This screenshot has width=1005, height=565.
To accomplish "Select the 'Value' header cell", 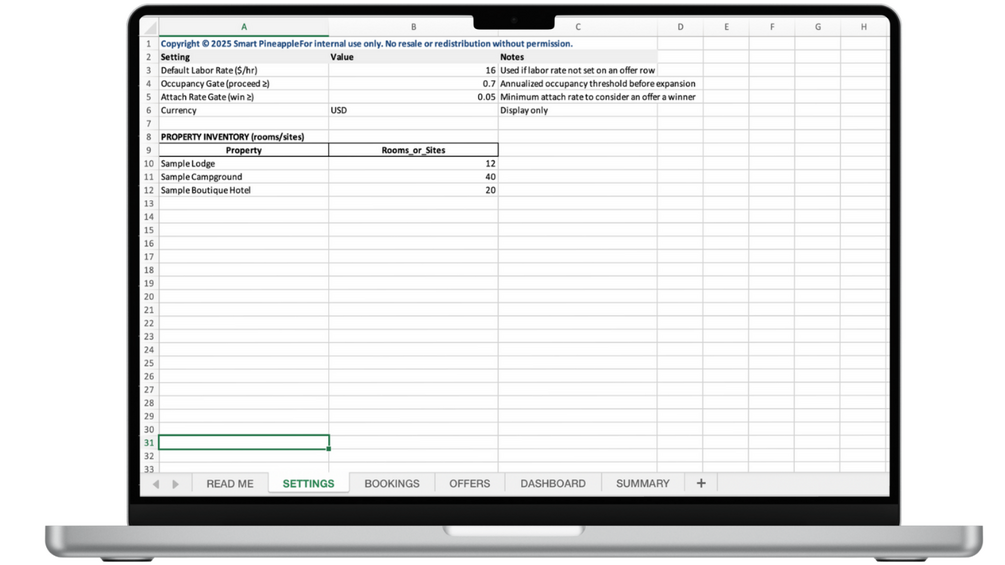I will click(413, 57).
